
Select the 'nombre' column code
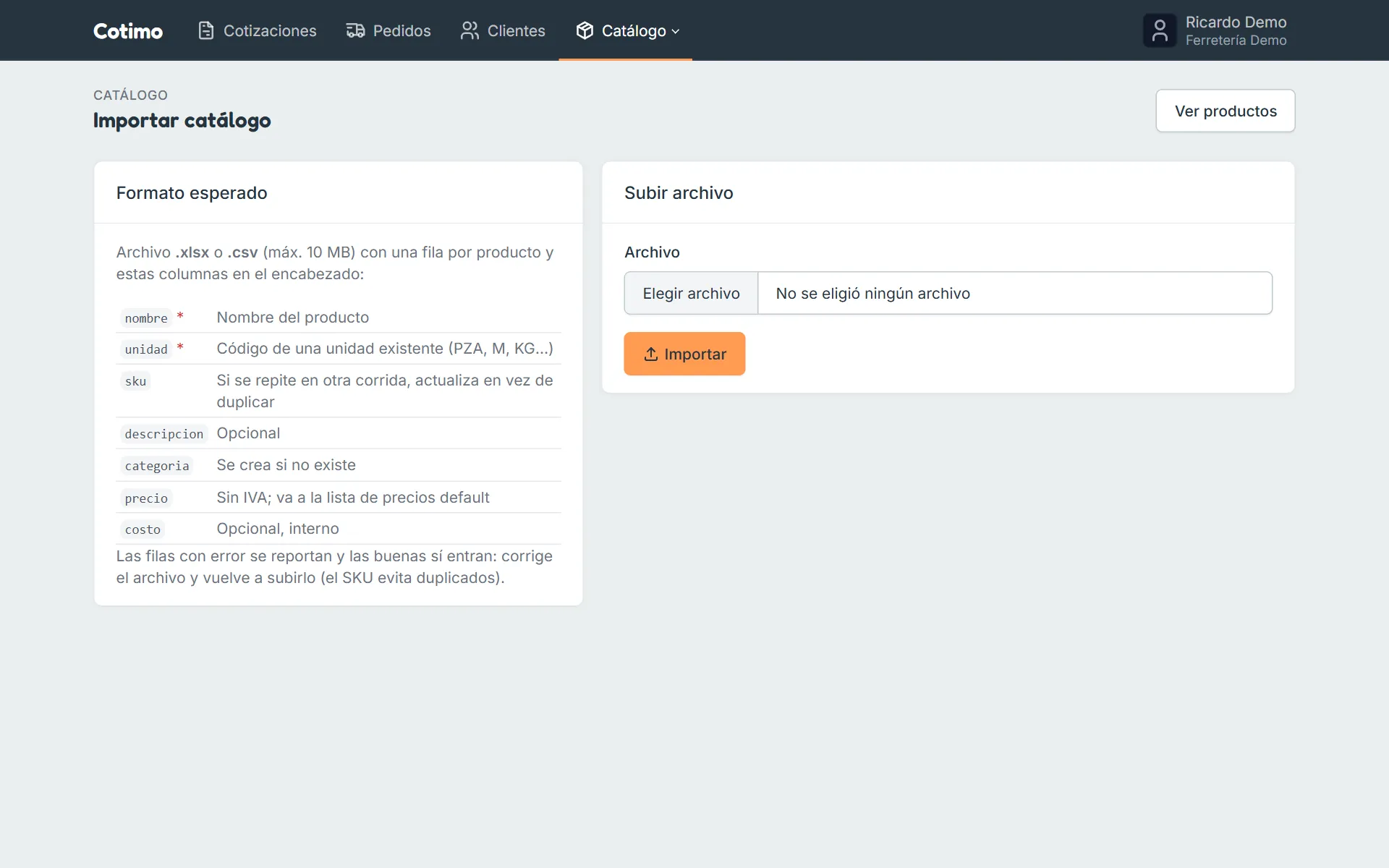(x=146, y=318)
